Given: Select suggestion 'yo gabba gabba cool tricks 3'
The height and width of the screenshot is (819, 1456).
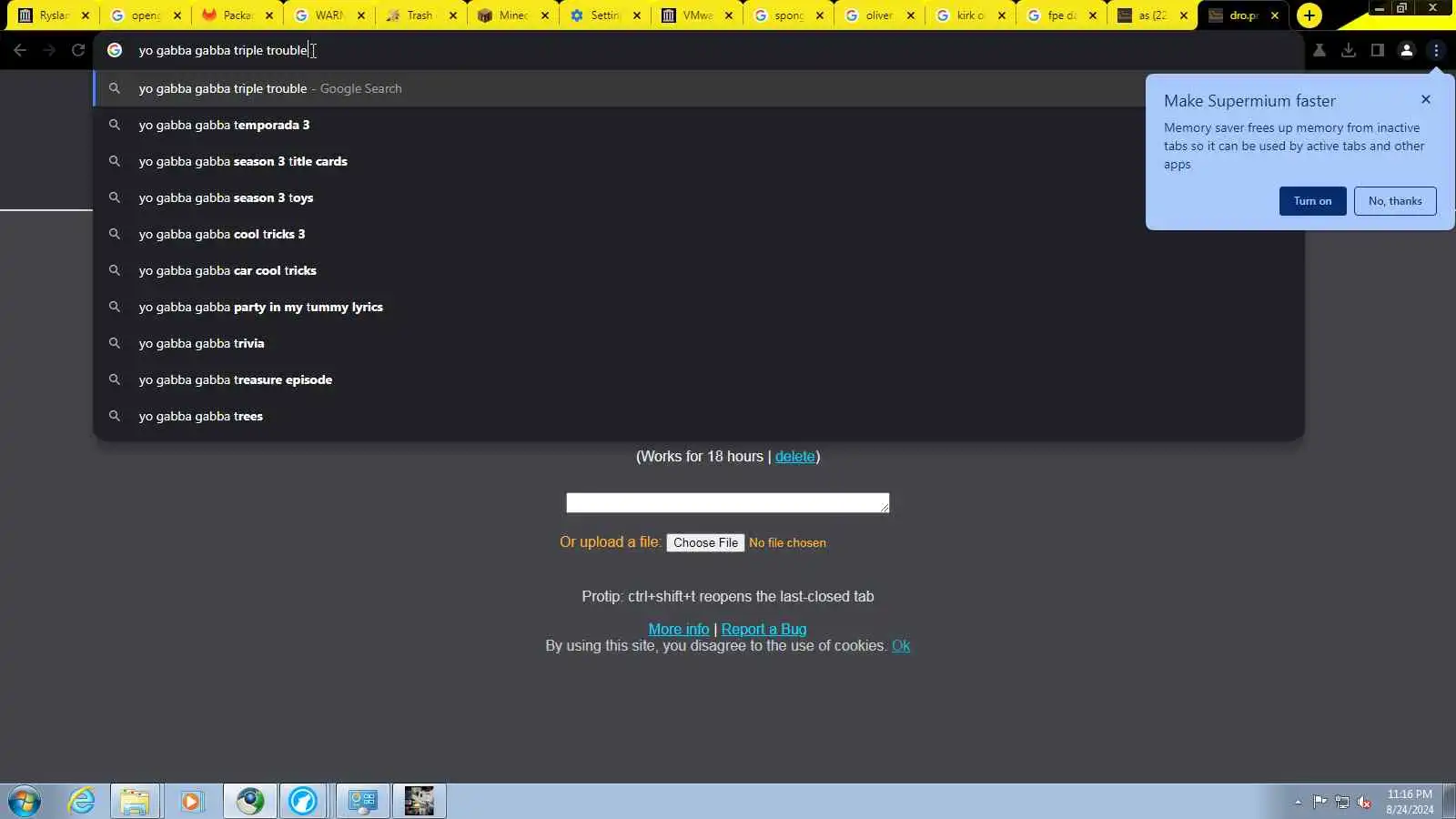Looking at the screenshot, I should tap(699, 234).
